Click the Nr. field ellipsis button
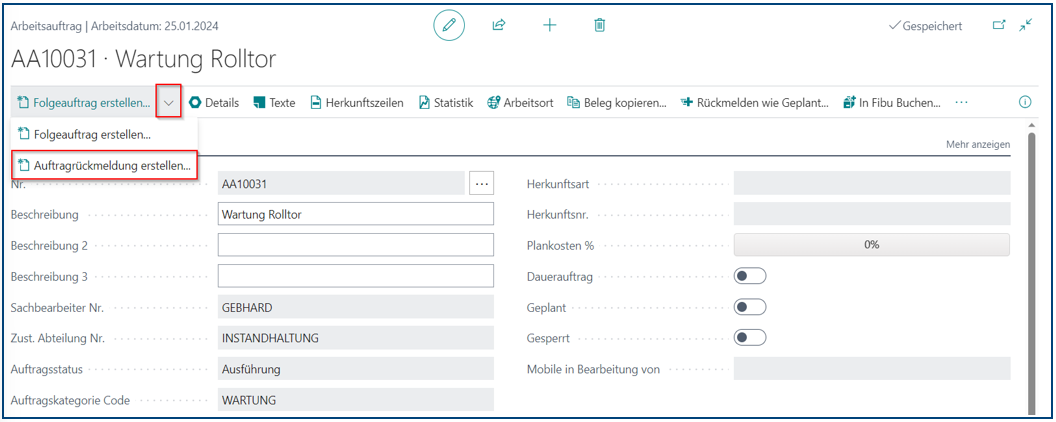Image resolution: width=1056 pixels, height=422 pixels. click(x=481, y=183)
